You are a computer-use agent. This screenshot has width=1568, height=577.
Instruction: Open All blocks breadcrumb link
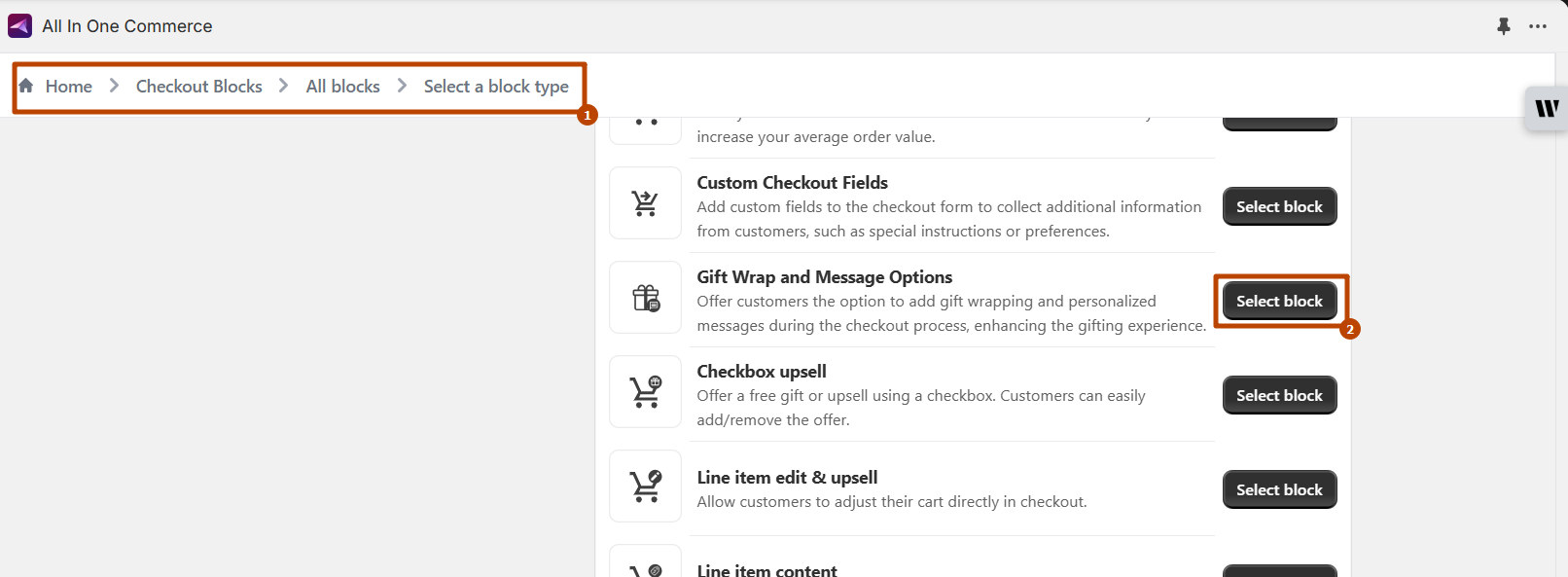[342, 87]
